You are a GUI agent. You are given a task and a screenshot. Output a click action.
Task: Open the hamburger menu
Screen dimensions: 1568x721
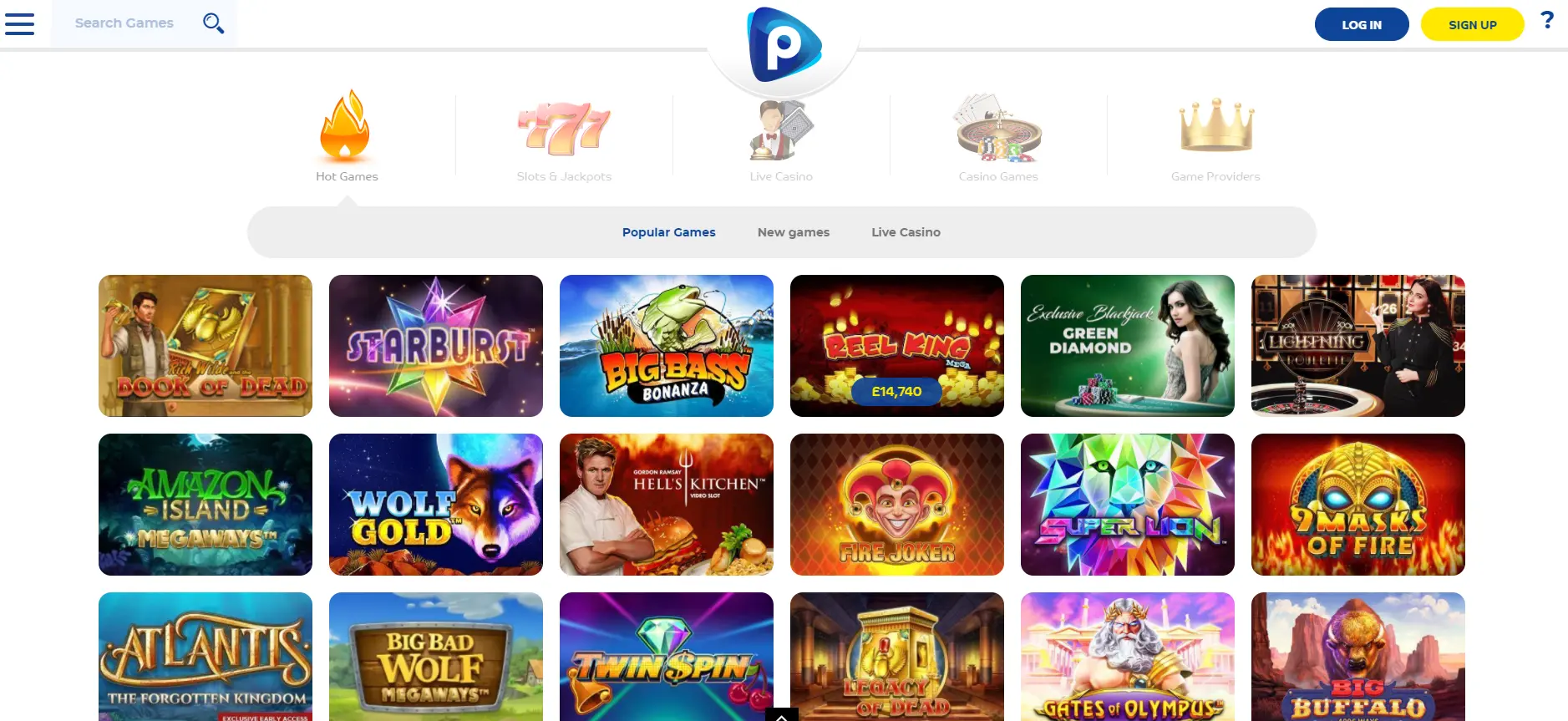coord(19,23)
